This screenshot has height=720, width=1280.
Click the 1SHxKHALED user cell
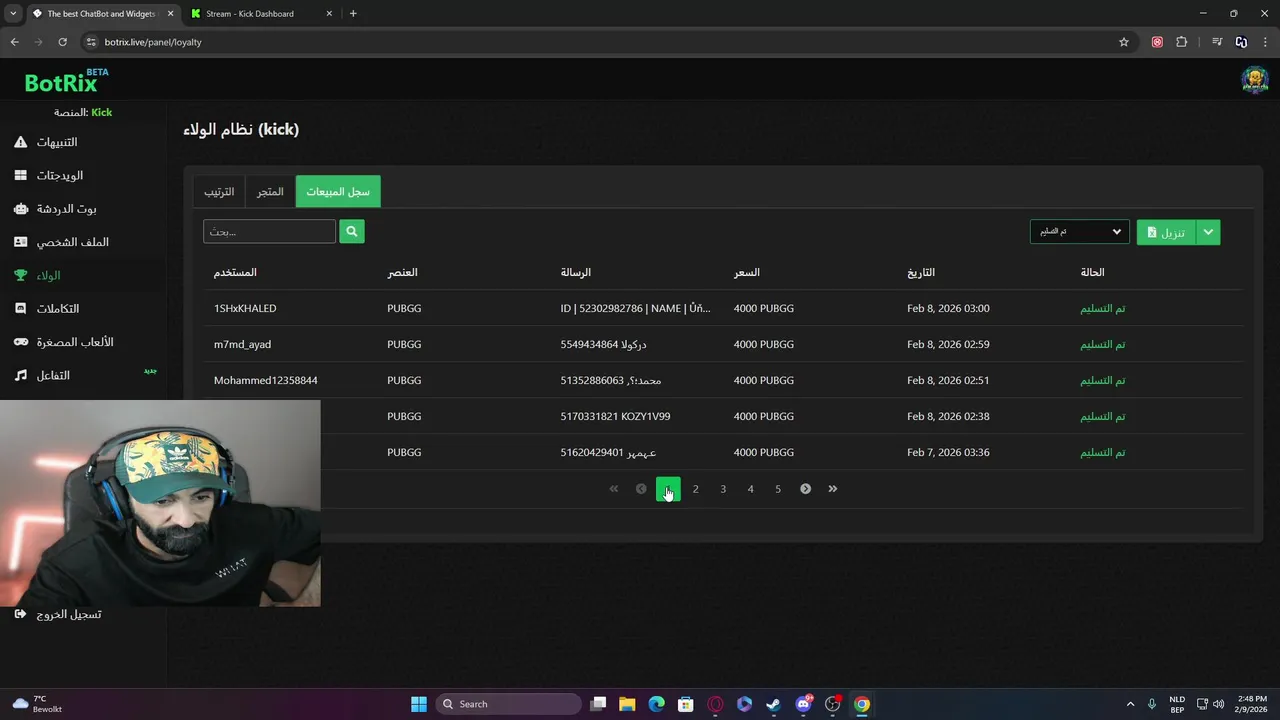coord(245,308)
